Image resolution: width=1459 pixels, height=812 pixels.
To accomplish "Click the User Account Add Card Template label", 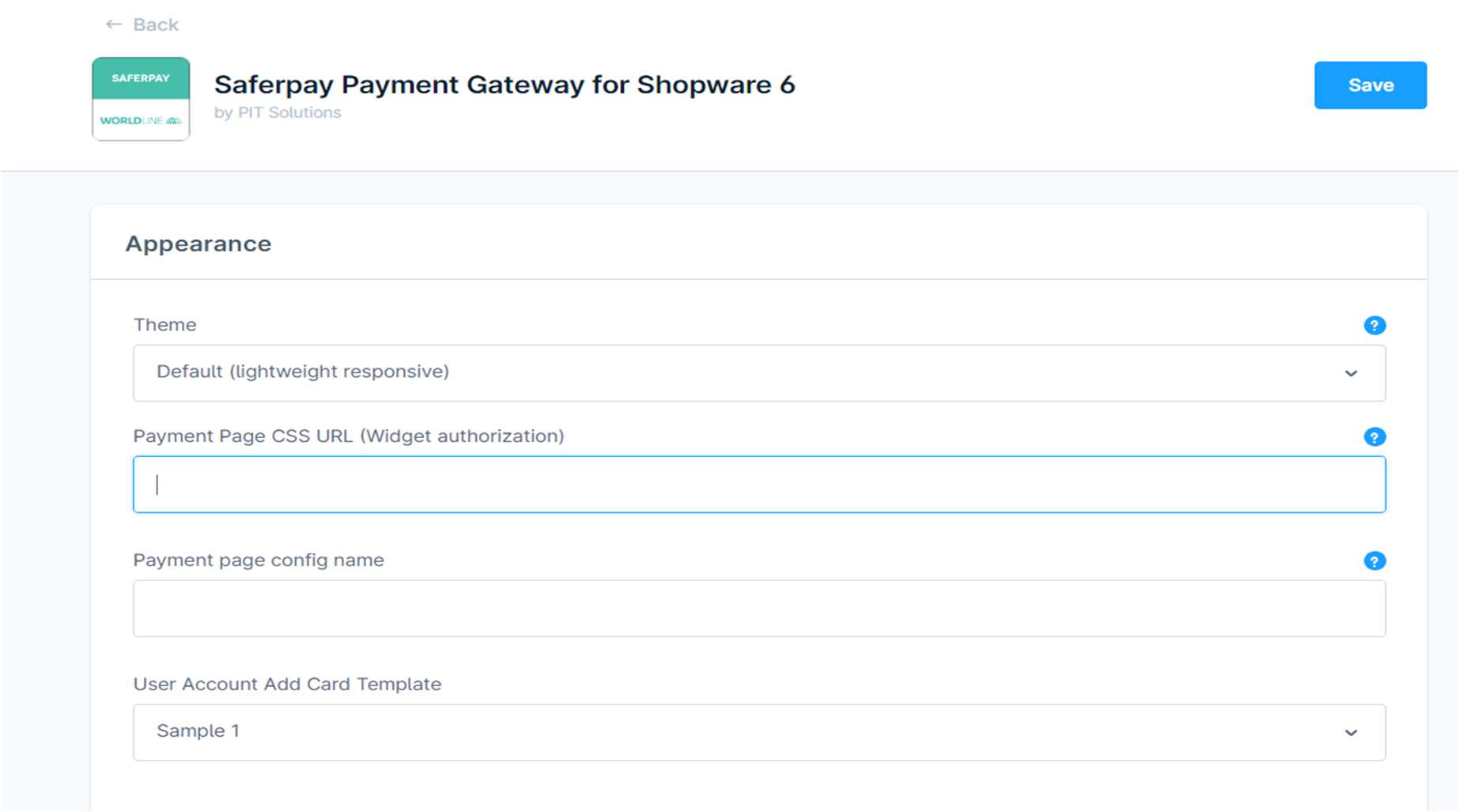I will pos(286,685).
